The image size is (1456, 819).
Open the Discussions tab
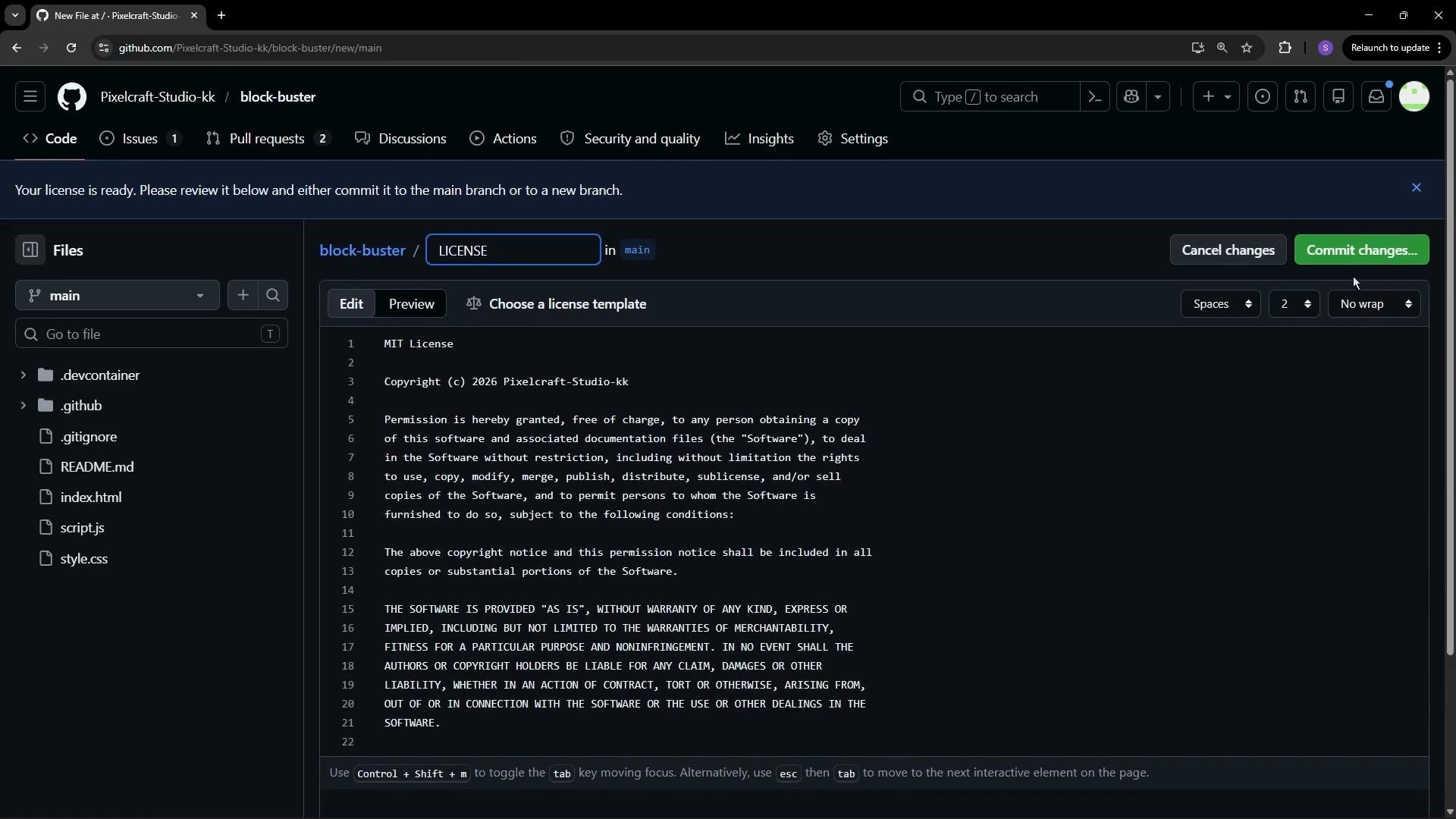point(400,139)
